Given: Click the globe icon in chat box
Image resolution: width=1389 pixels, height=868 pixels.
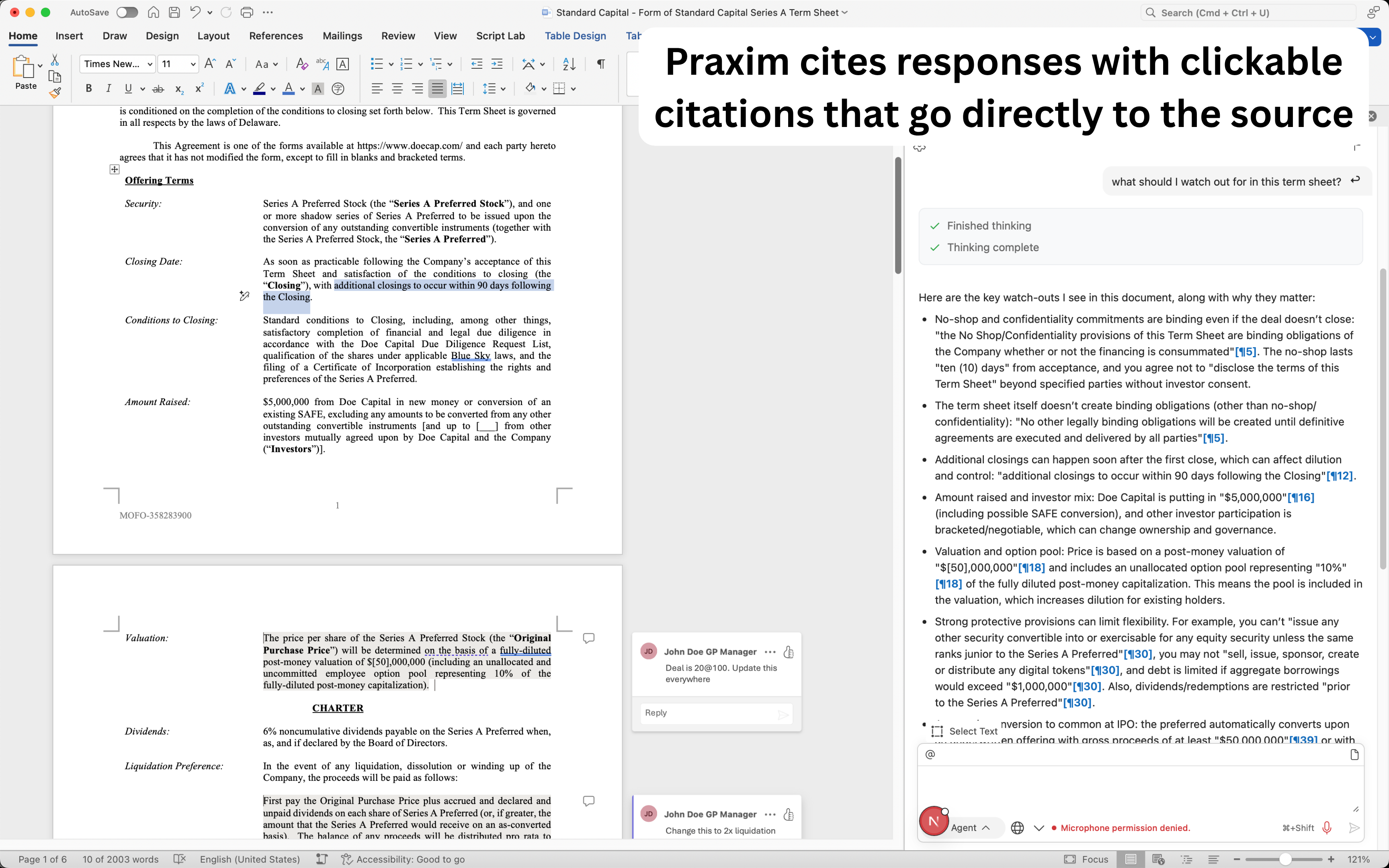Looking at the screenshot, I should 1017,827.
